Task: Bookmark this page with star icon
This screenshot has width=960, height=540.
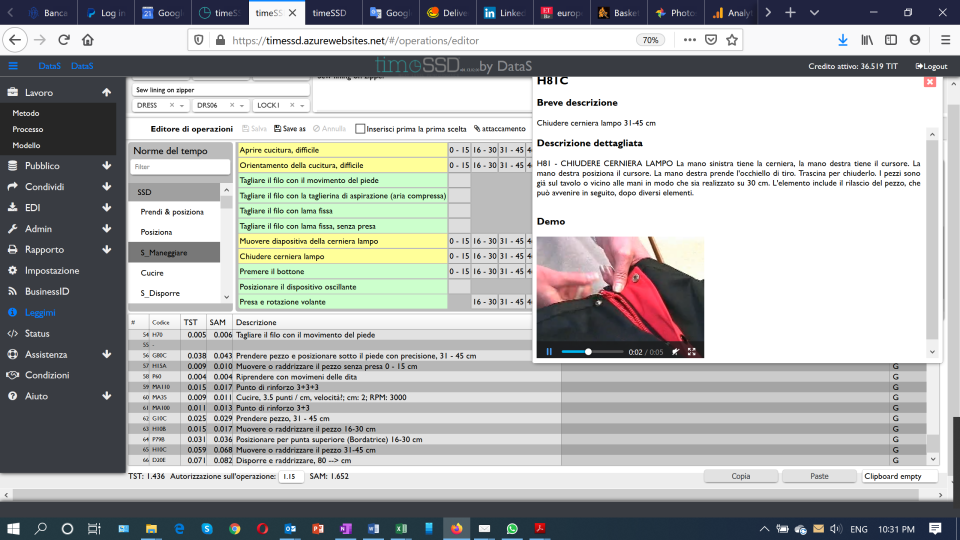Action: point(732,40)
